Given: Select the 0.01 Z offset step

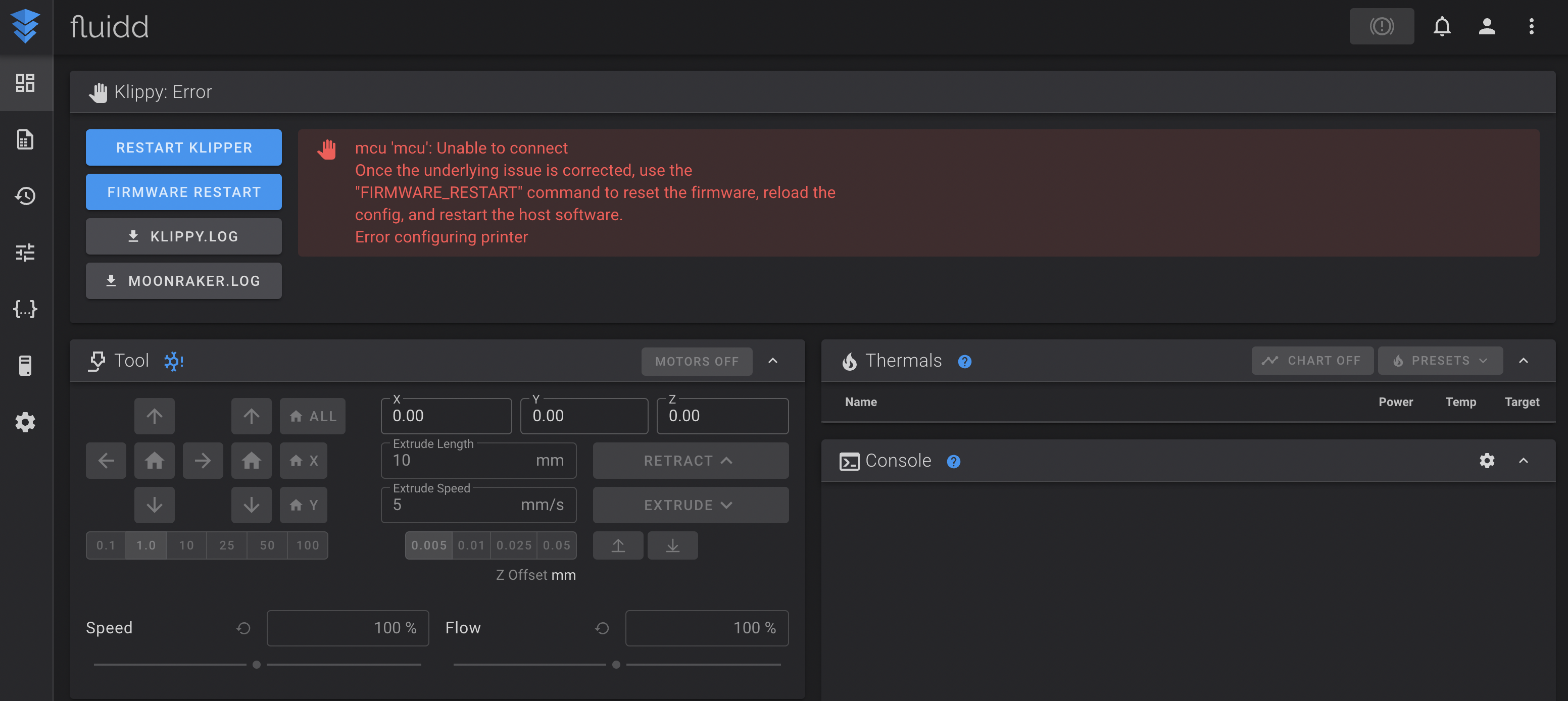Looking at the screenshot, I should click(x=472, y=545).
